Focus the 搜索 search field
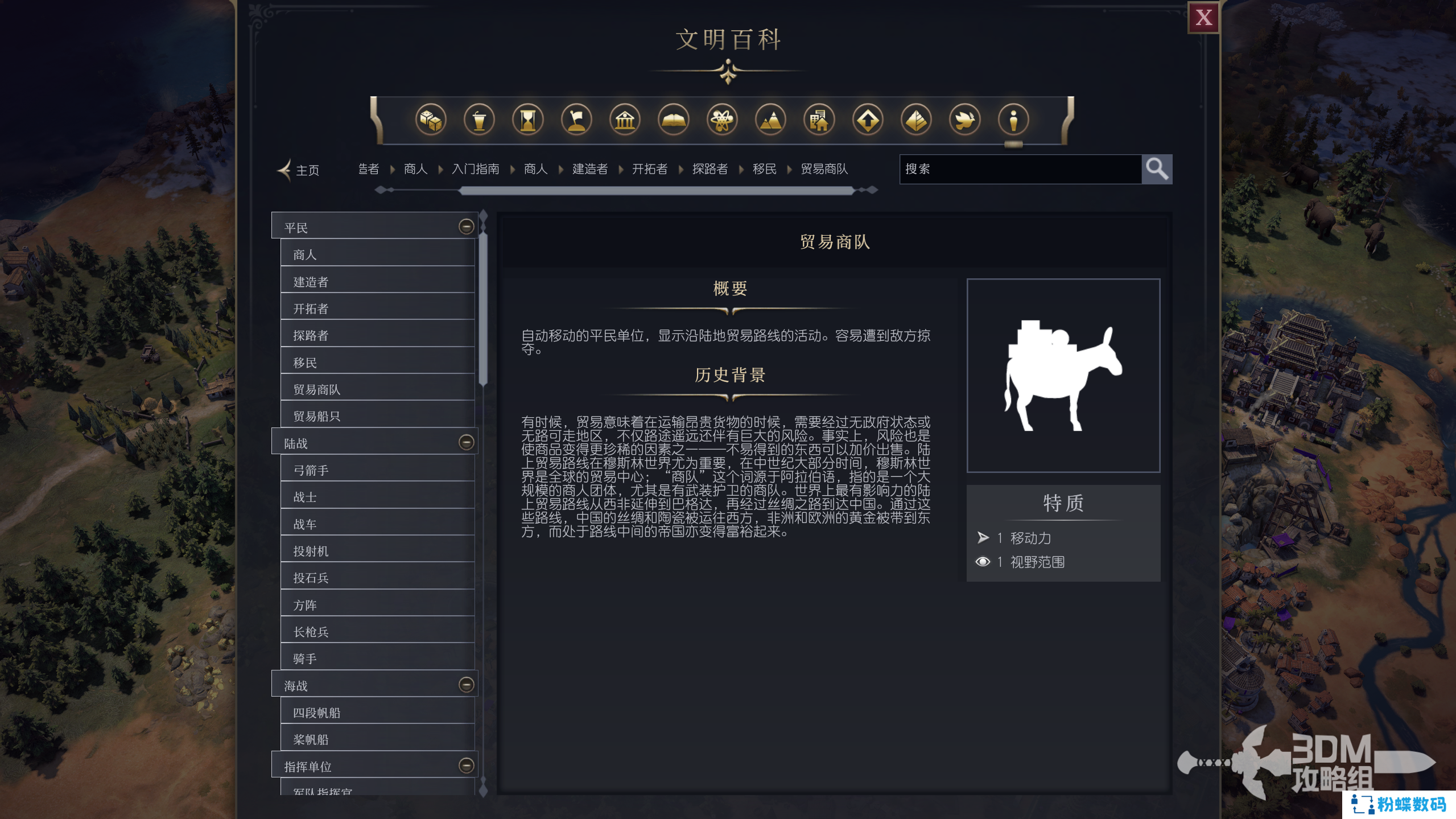This screenshot has width=1456, height=819. point(1020,169)
